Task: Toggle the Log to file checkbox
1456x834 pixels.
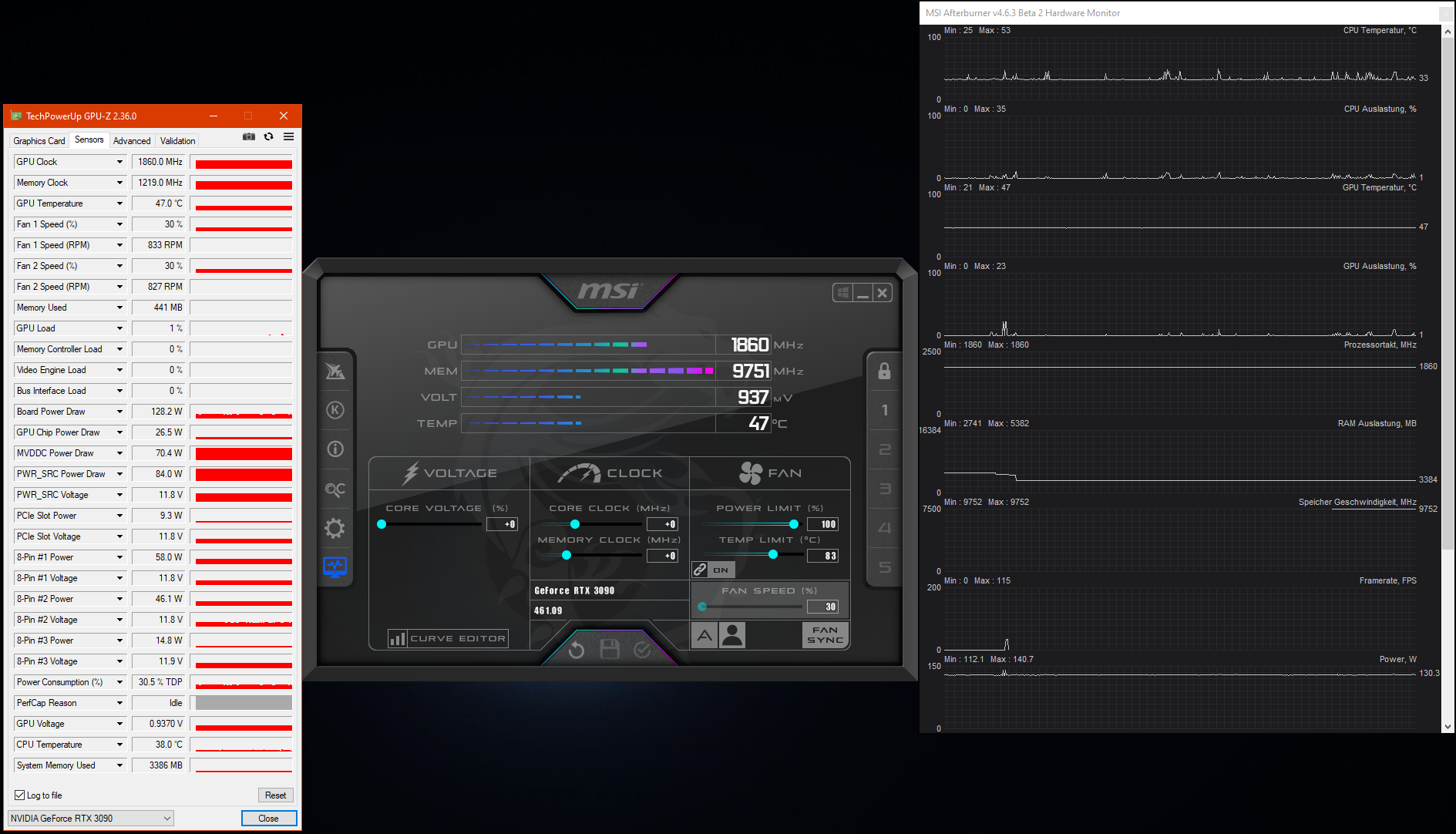Action: pos(20,795)
